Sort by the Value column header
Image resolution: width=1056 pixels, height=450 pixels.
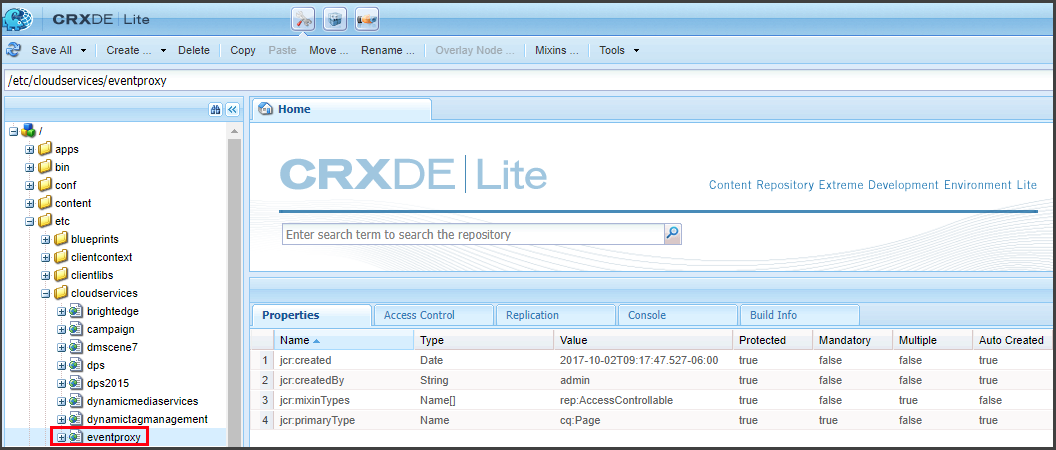coord(643,340)
